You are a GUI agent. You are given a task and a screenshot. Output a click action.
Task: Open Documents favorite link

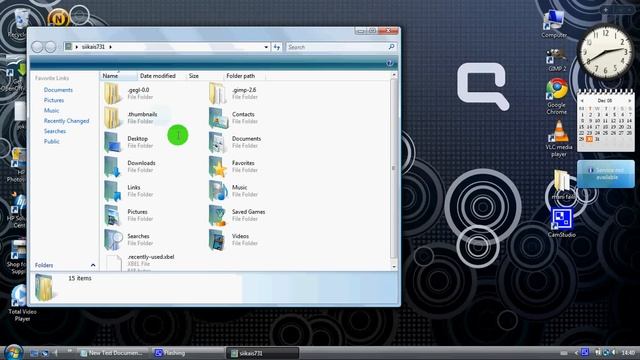pyautogui.click(x=58, y=90)
